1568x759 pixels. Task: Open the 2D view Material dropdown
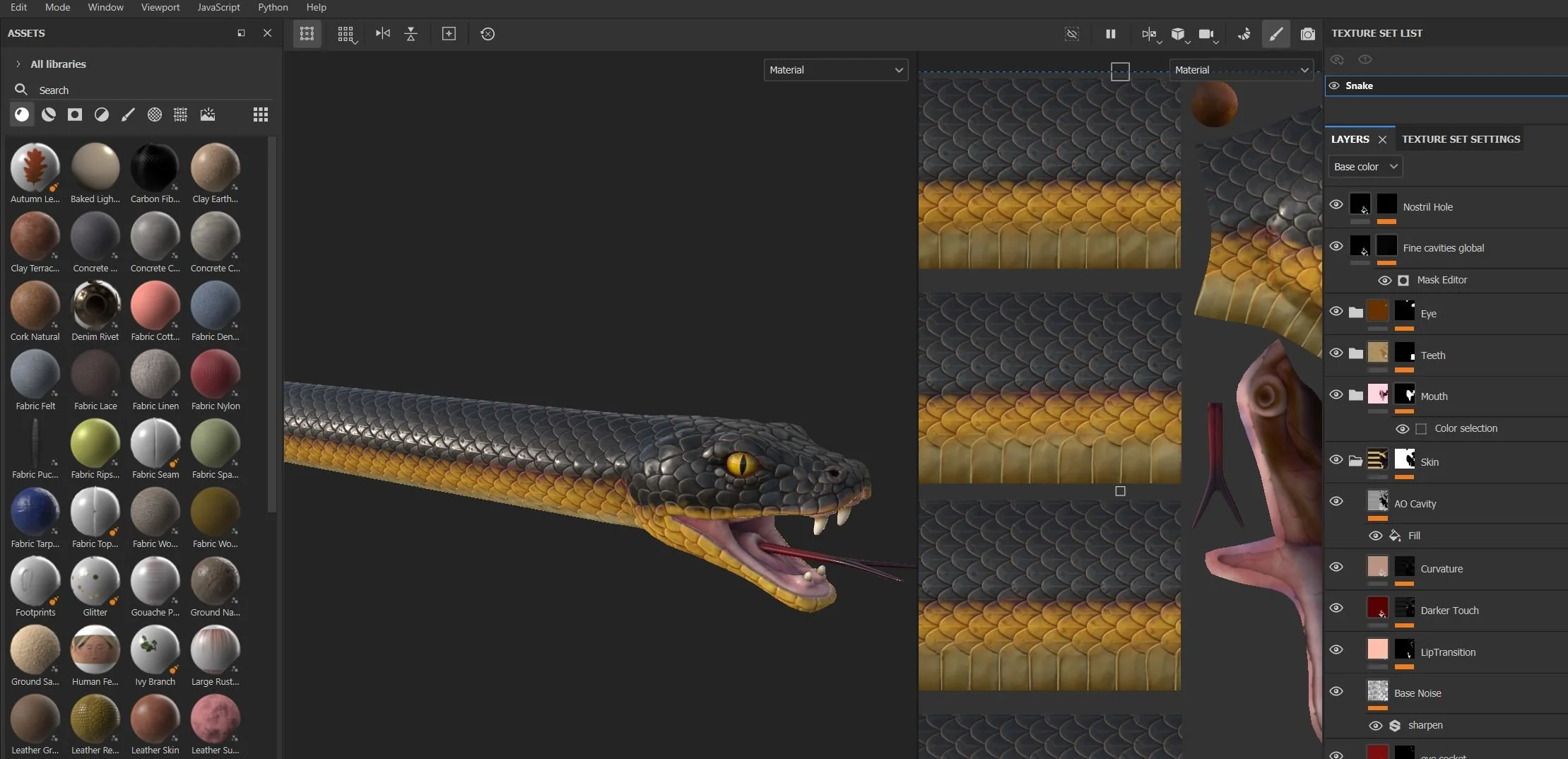click(x=1242, y=70)
